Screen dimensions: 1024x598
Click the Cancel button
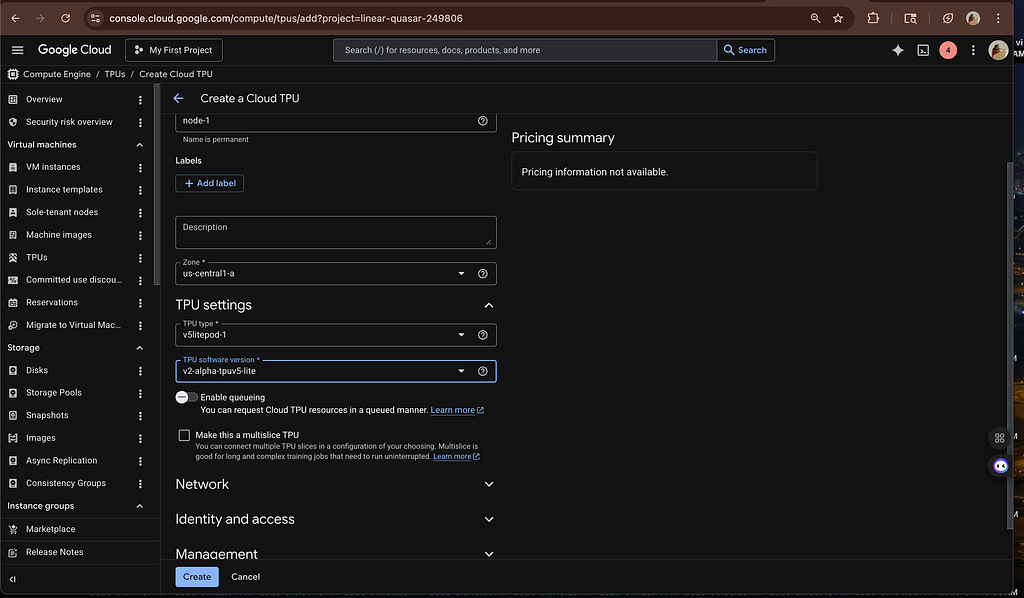coord(246,576)
